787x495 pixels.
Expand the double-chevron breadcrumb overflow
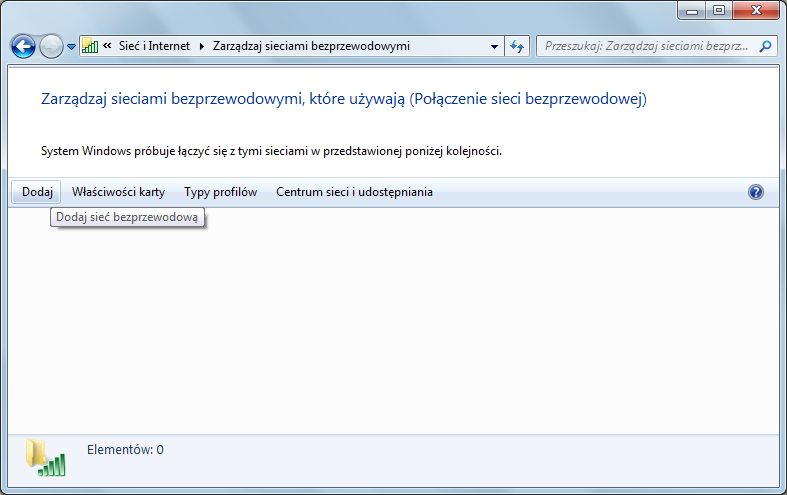coord(107,46)
